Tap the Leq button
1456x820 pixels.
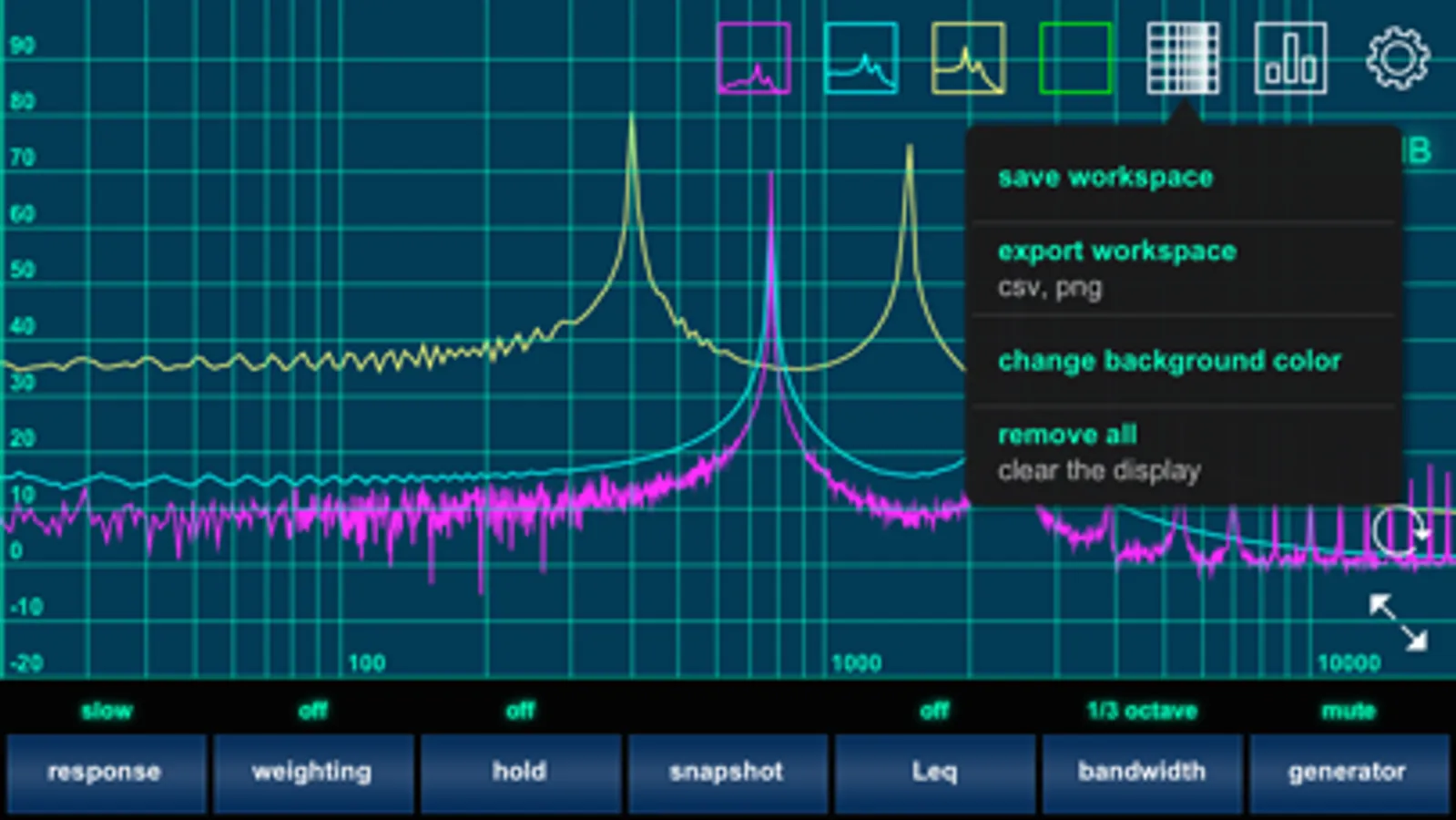click(934, 773)
